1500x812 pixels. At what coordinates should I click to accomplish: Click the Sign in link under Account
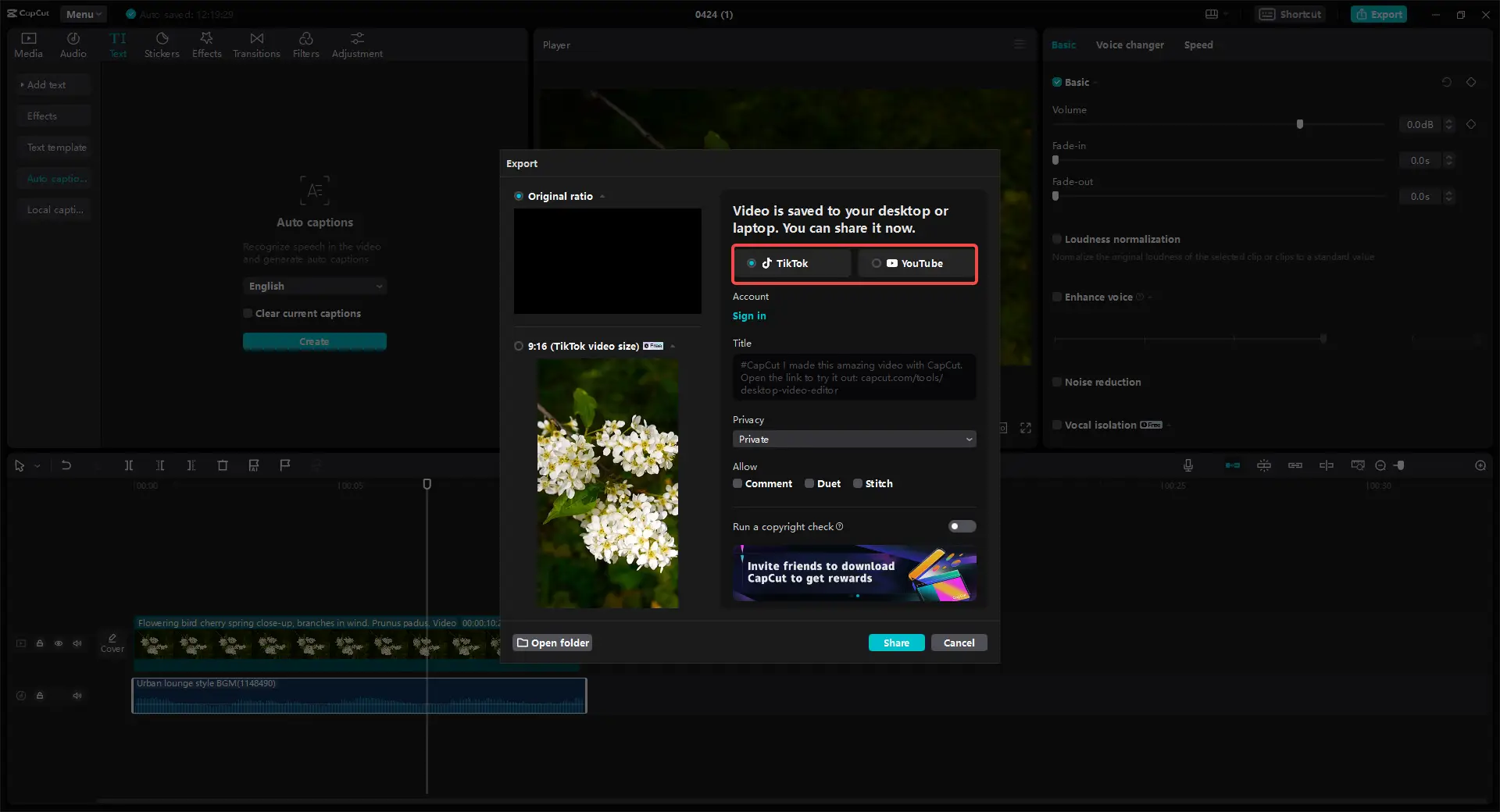tap(748, 316)
